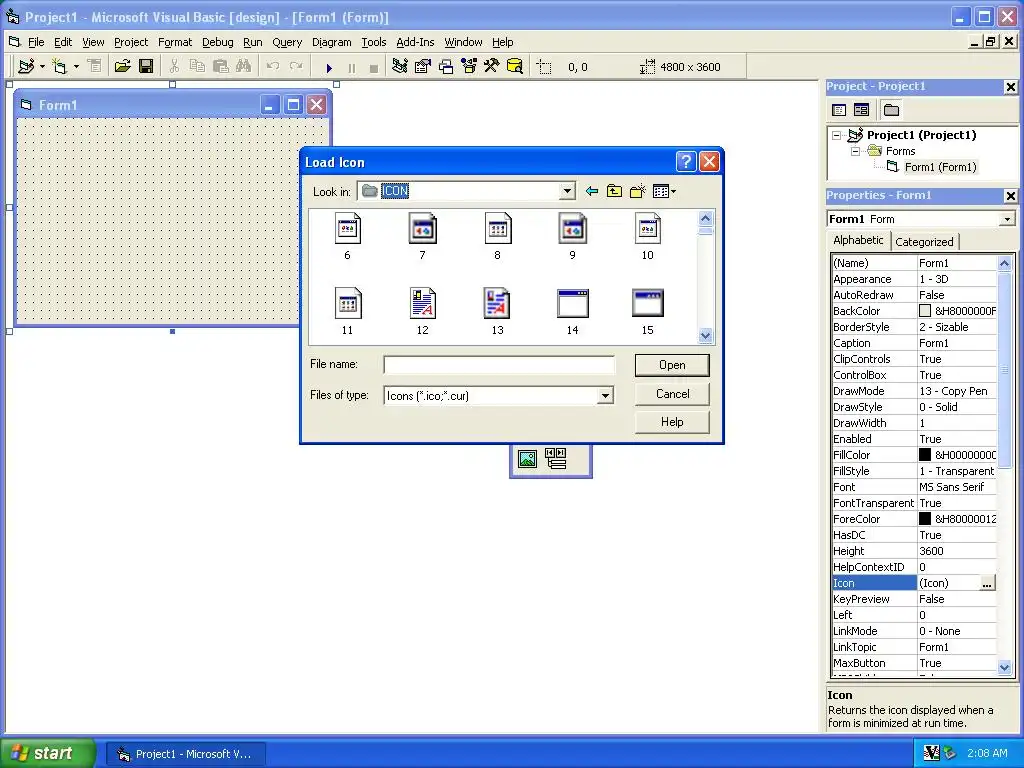Click the ForeColor black swatch
Viewport: 1024px width, 768px height.
(925, 519)
